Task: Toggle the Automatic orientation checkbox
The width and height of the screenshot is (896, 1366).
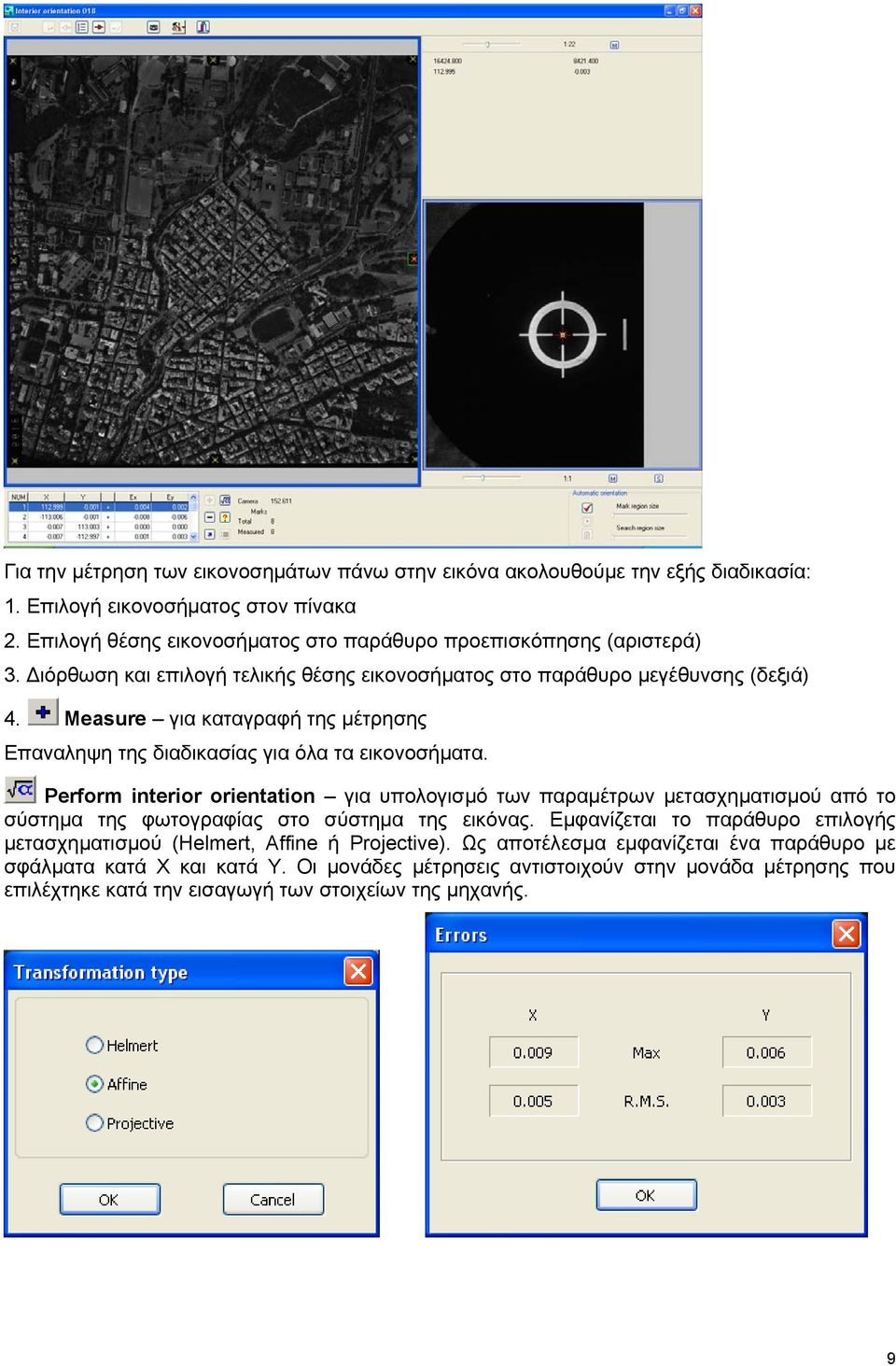Action: coord(587,508)
